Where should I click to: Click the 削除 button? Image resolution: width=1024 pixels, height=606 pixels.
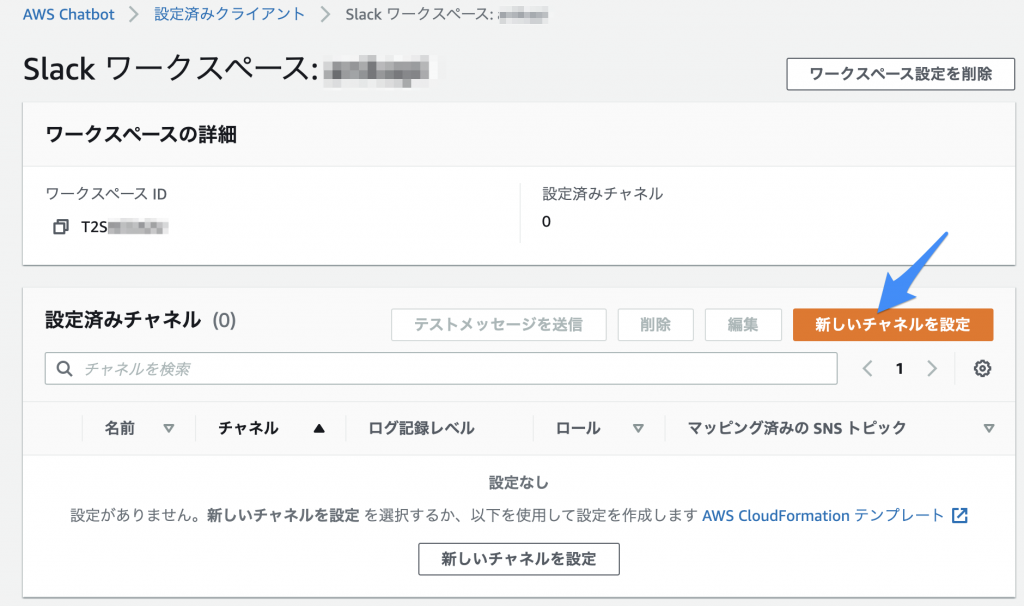point(655,325)
